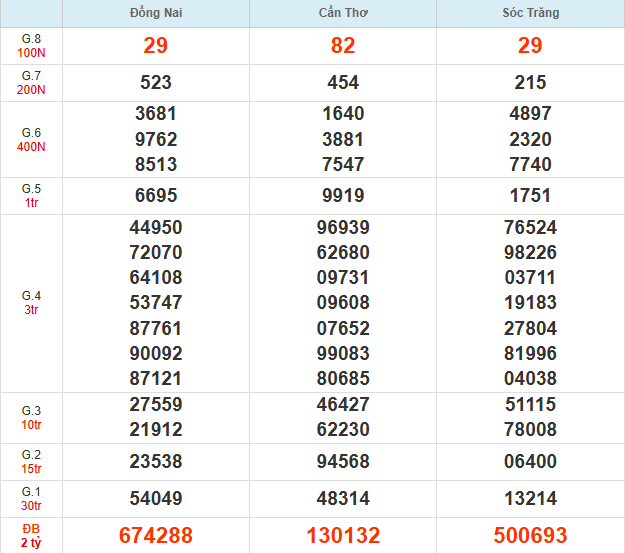Click the G.4 number 44950
This screenshot has height=553, width=625.
(x=156, y=228)
